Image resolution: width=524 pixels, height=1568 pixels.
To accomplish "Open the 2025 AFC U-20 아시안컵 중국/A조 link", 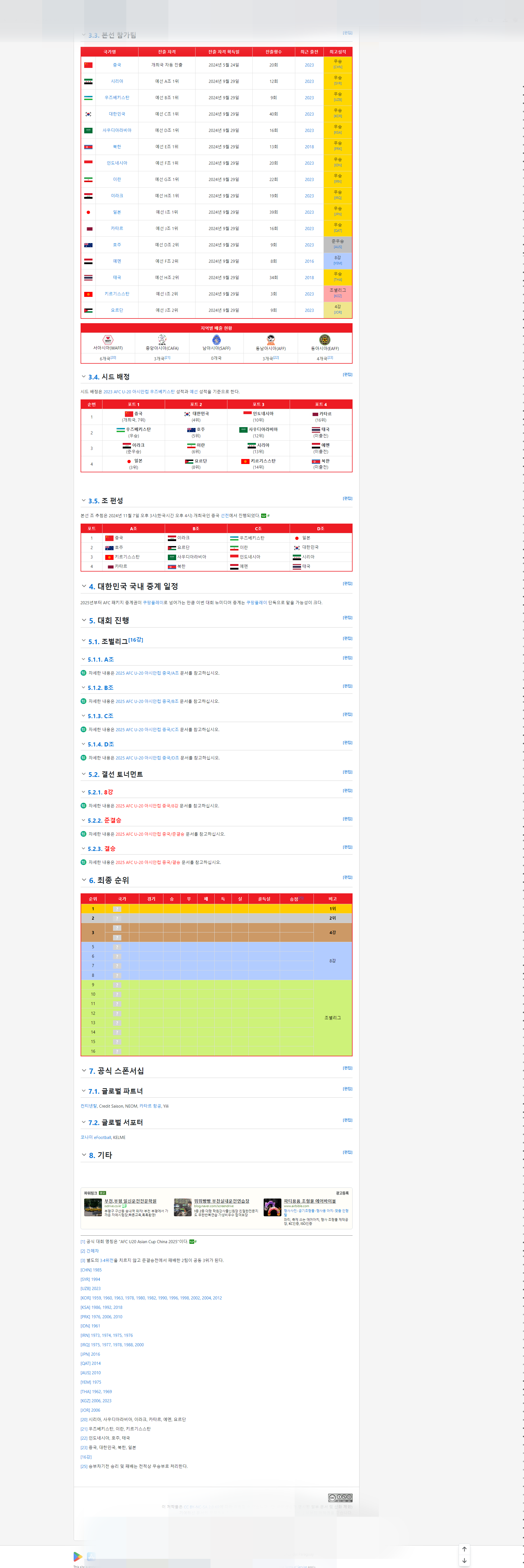I will 147,673.
